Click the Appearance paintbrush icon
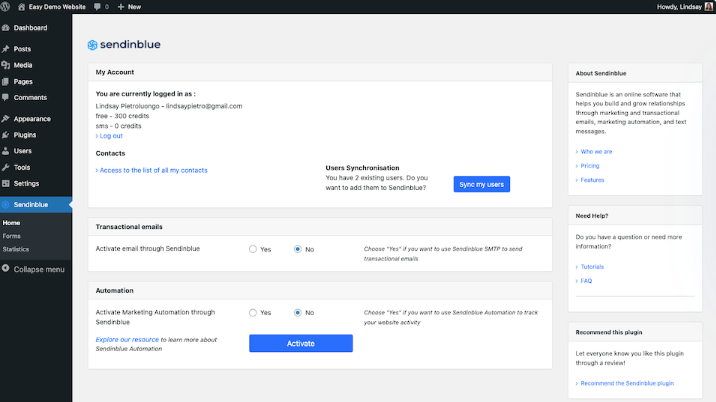Image resolution: width=716 pixels, height=402 pixels. coord(5,119)
